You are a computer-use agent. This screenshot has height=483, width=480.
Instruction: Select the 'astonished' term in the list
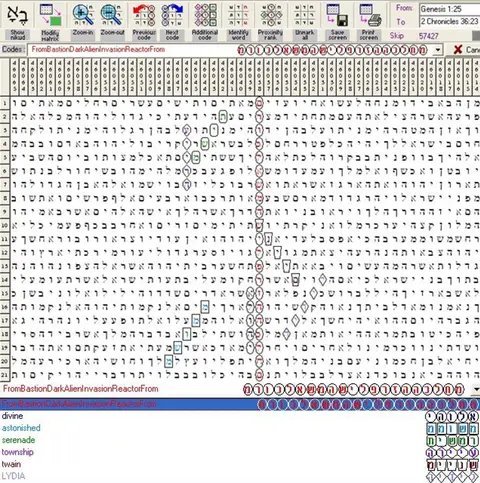[x=21, y=428]
